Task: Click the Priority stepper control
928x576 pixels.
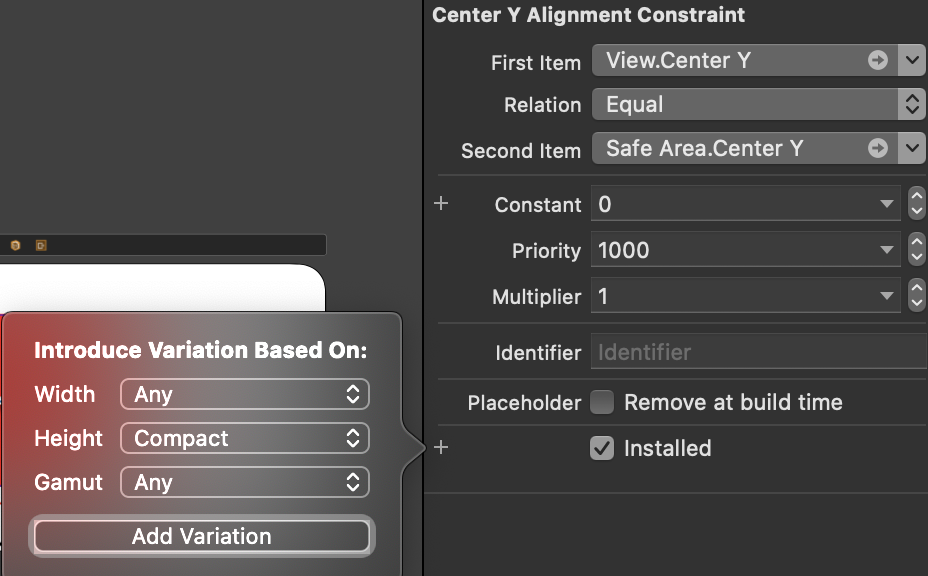Action: coord(917,249)
